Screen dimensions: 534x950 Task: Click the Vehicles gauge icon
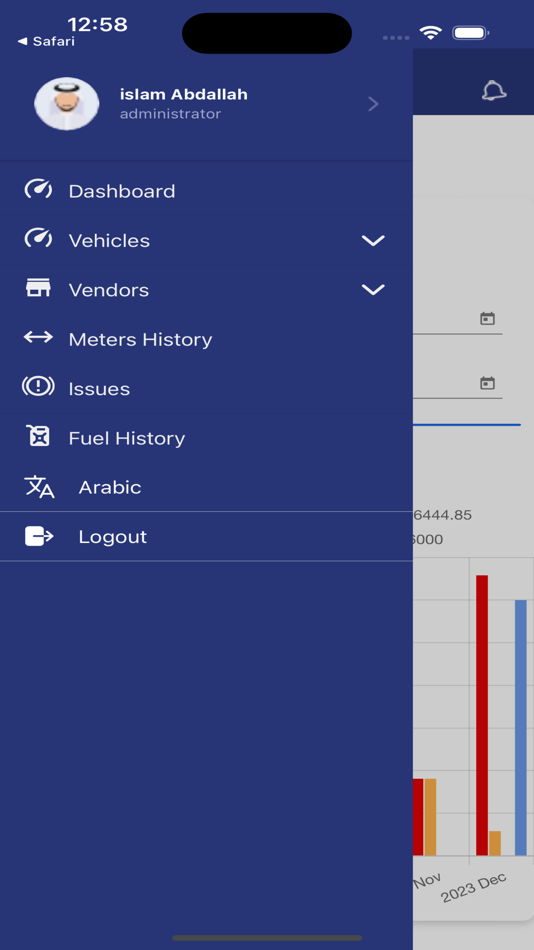point(38,239)
